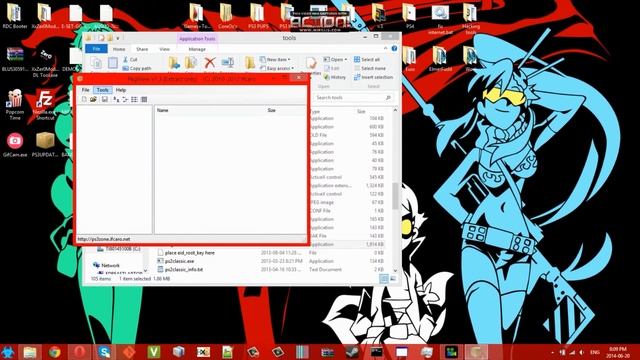Viewport: 640px width, 360px height.
Task: Click the New file toolbar icon
Action: point(84,100)
